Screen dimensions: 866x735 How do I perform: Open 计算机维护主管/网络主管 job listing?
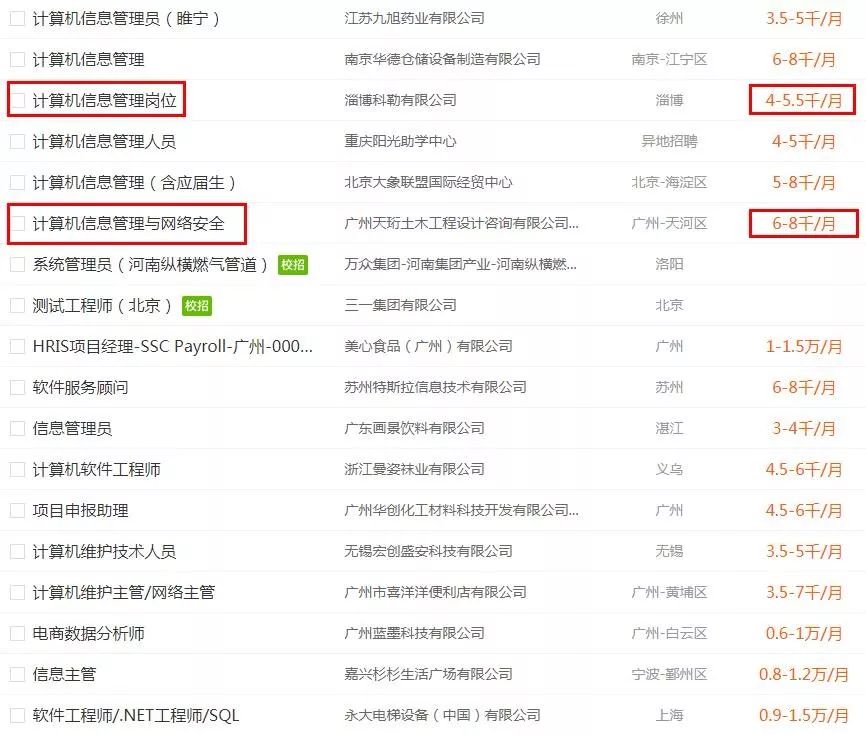click(x=124, y=592)
